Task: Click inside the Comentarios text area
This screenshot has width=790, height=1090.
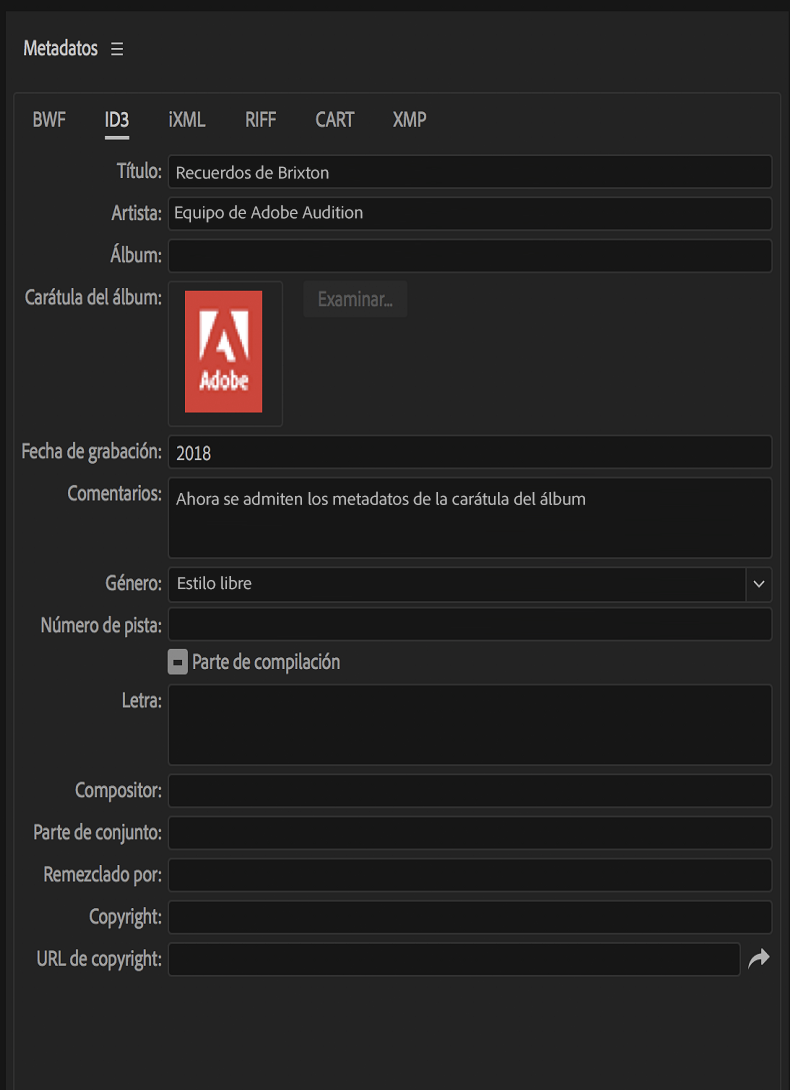Action: (470, 517)
